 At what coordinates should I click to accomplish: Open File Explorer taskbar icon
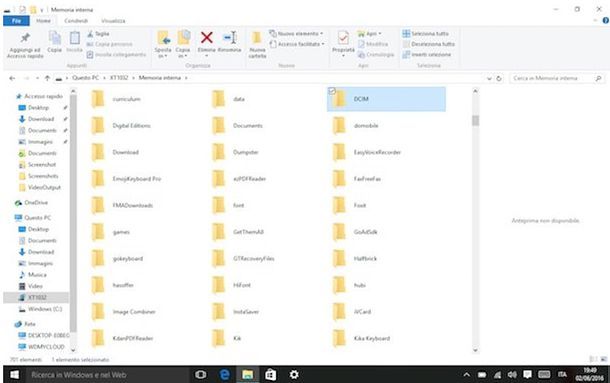click(247, 374)
